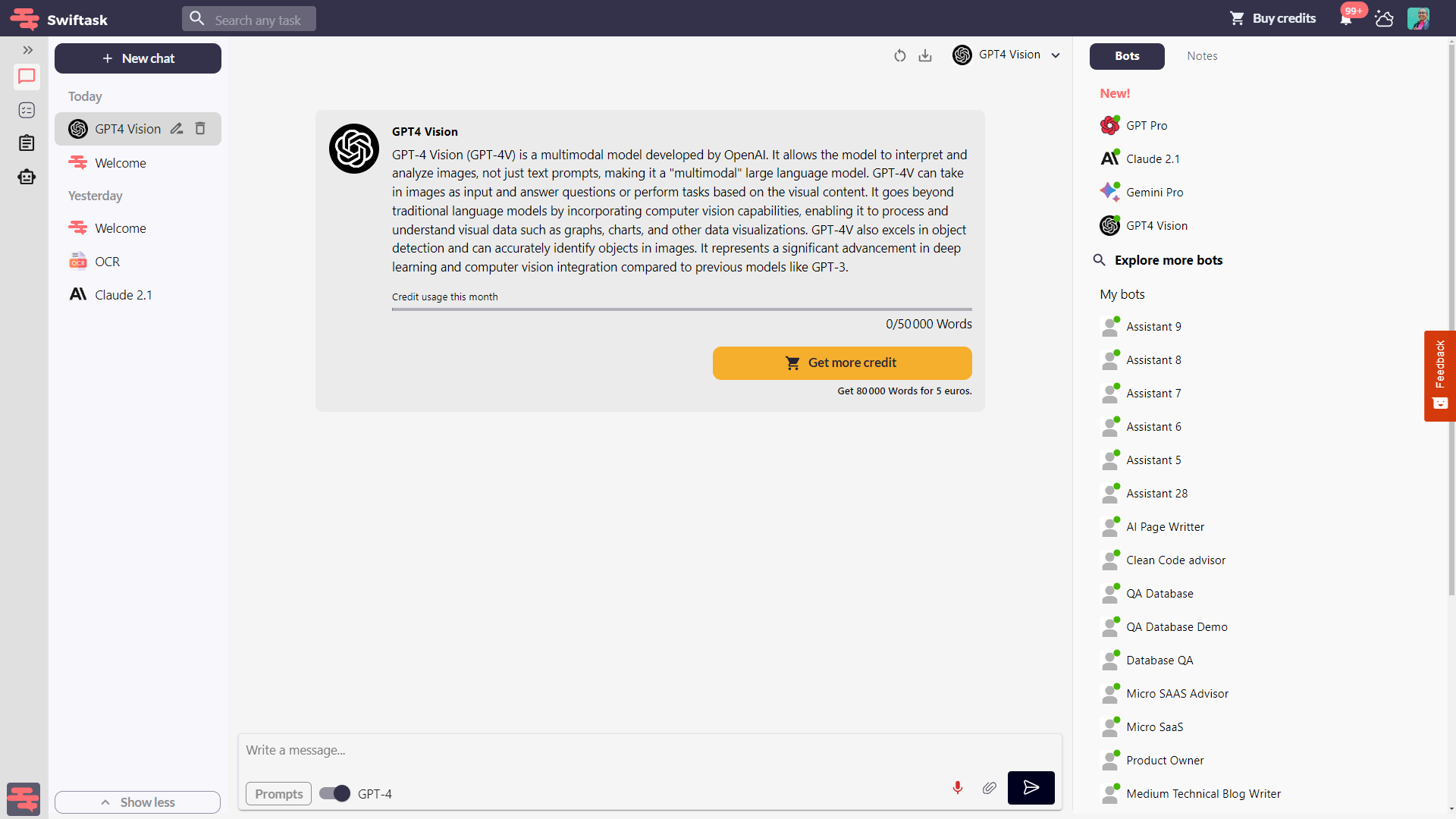Click the microphone voice input icon
The width and height of the screenshot is (1456, 819).
pos(958,788)
